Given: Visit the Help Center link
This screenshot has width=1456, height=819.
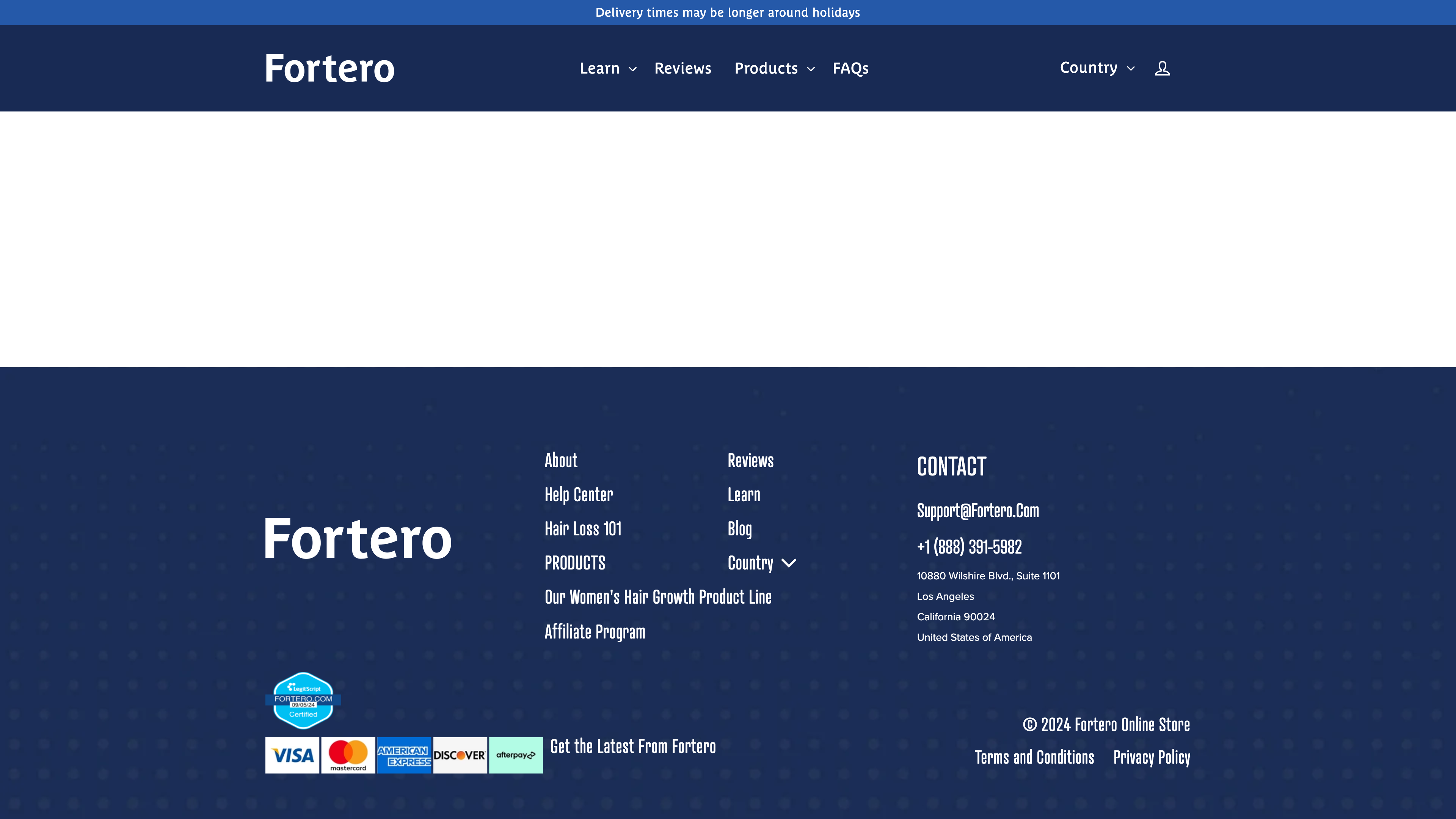Looking at the screenshot, I should [579, 494].
